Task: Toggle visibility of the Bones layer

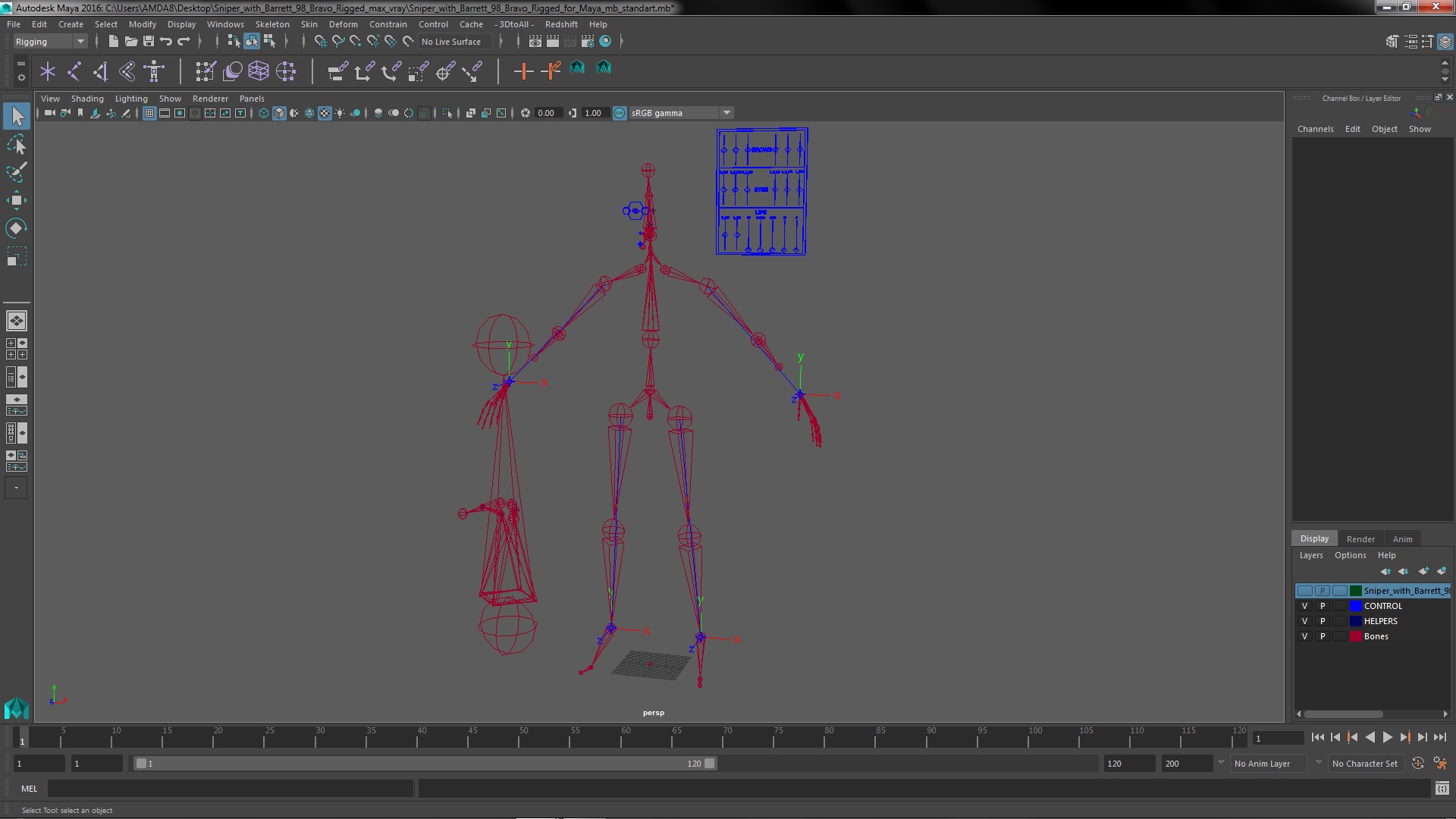Action: tap(1304, 636)
